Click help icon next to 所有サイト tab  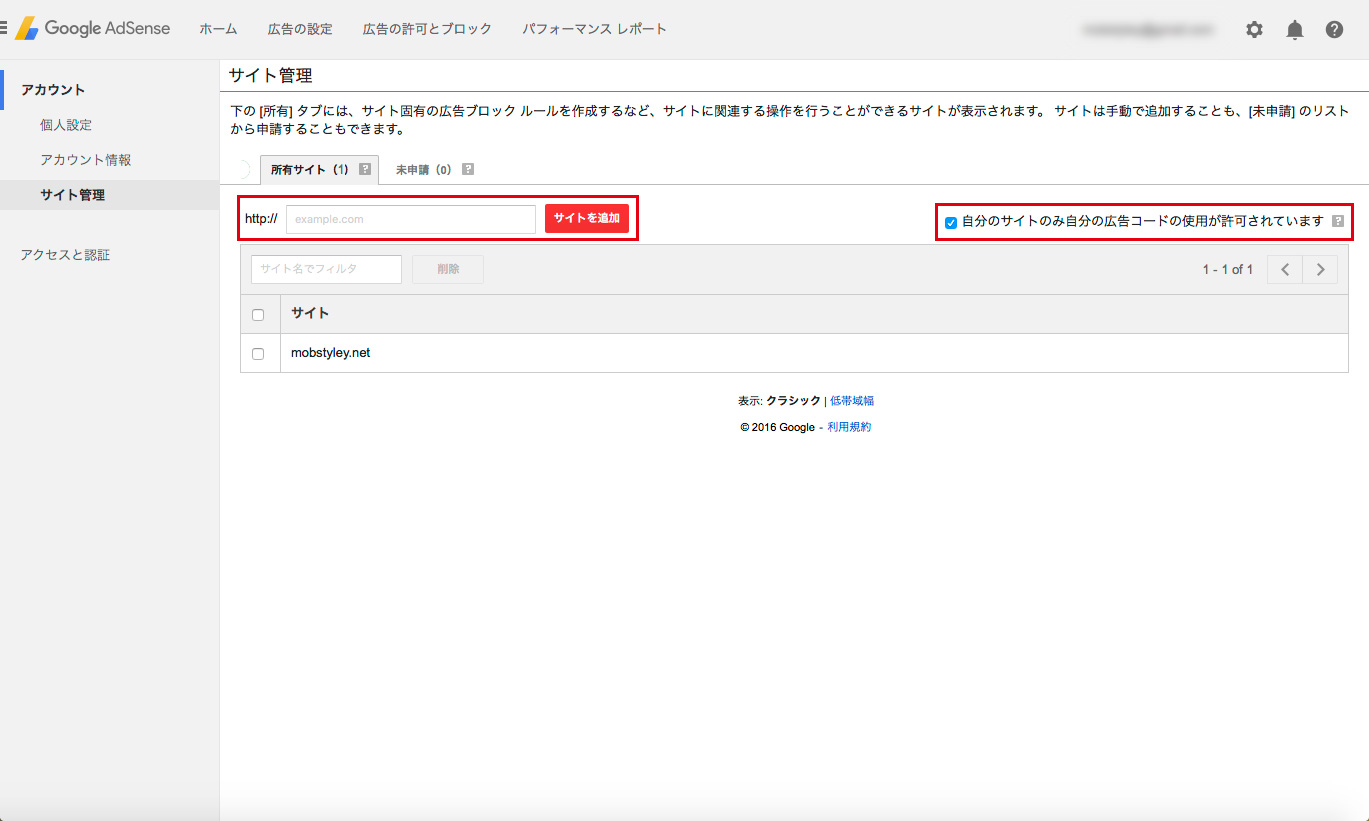pos(365,170)
